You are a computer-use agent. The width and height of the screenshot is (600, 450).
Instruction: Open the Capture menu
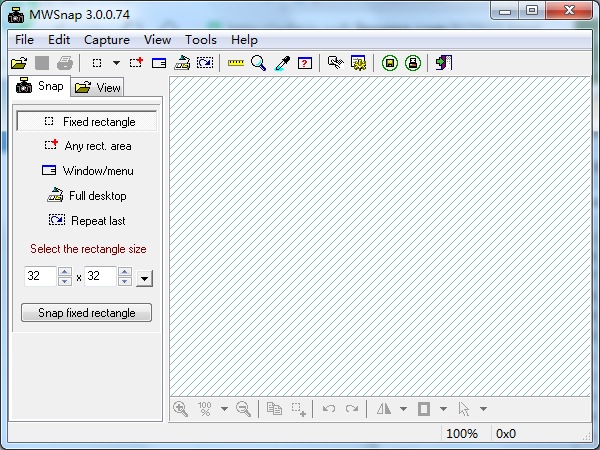click(107, 40)
